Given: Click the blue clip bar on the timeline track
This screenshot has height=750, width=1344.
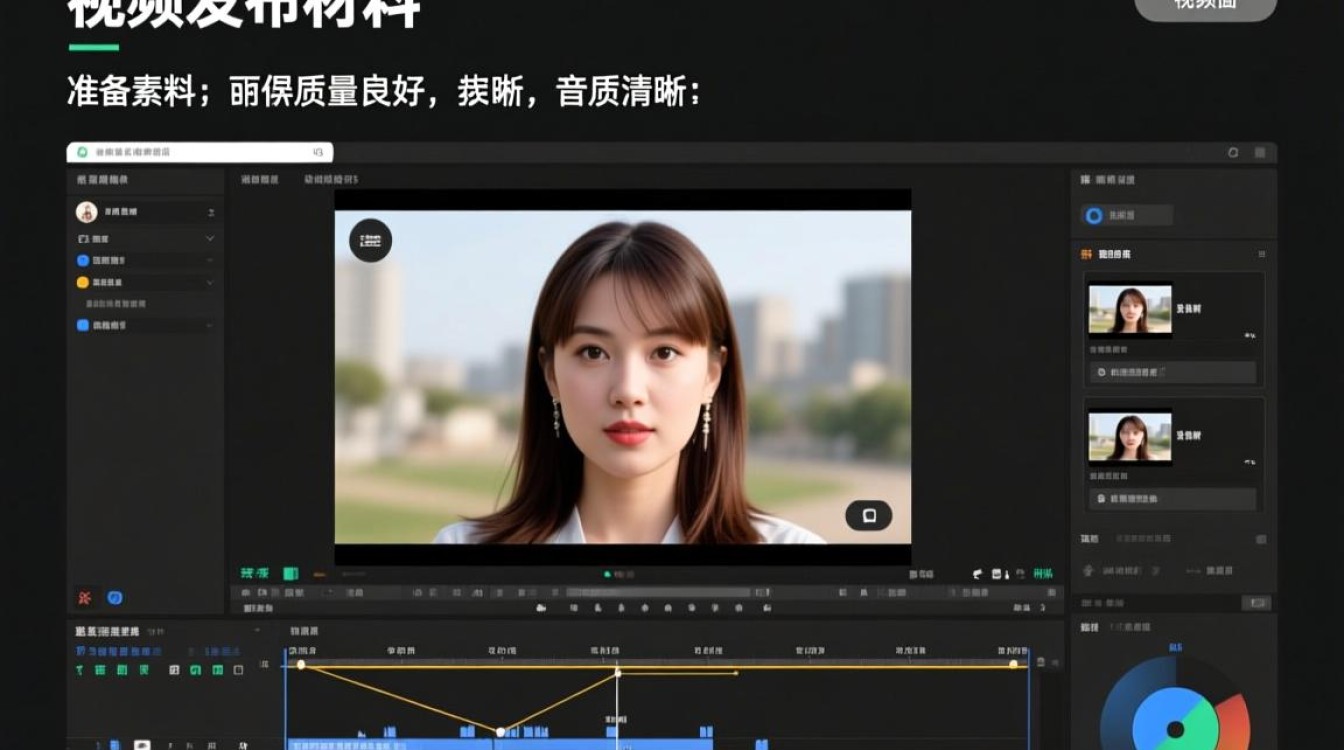Looking at the screenshot, I should pos(500,744).
